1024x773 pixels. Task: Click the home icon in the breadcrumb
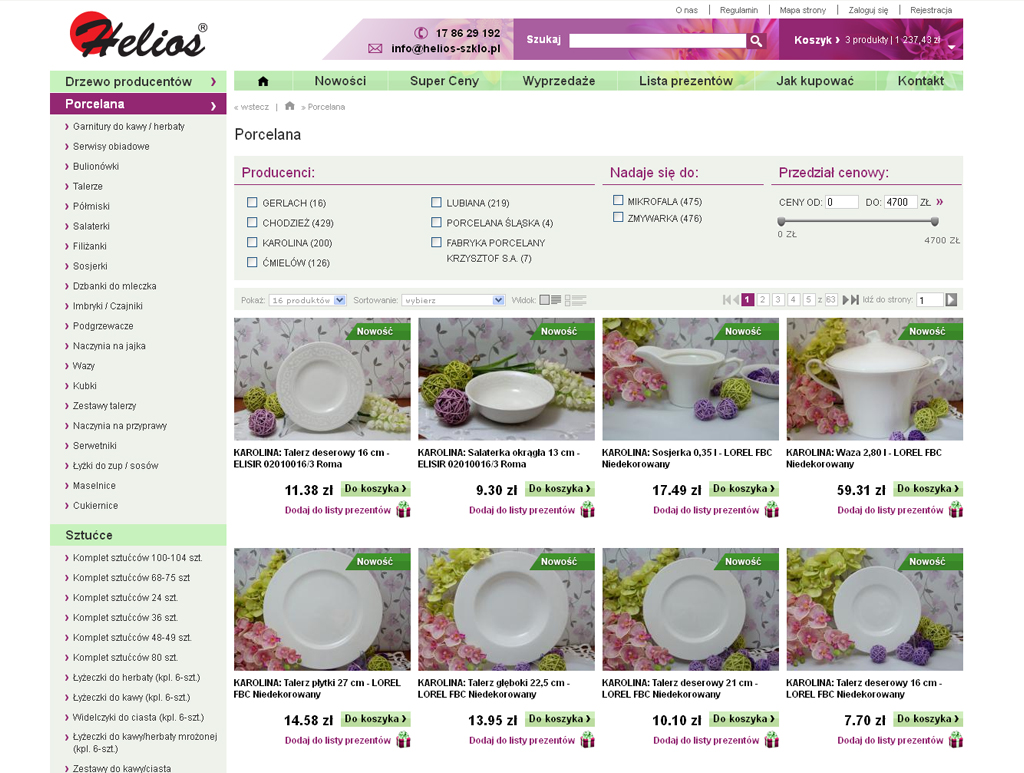[x=290, y=106]
